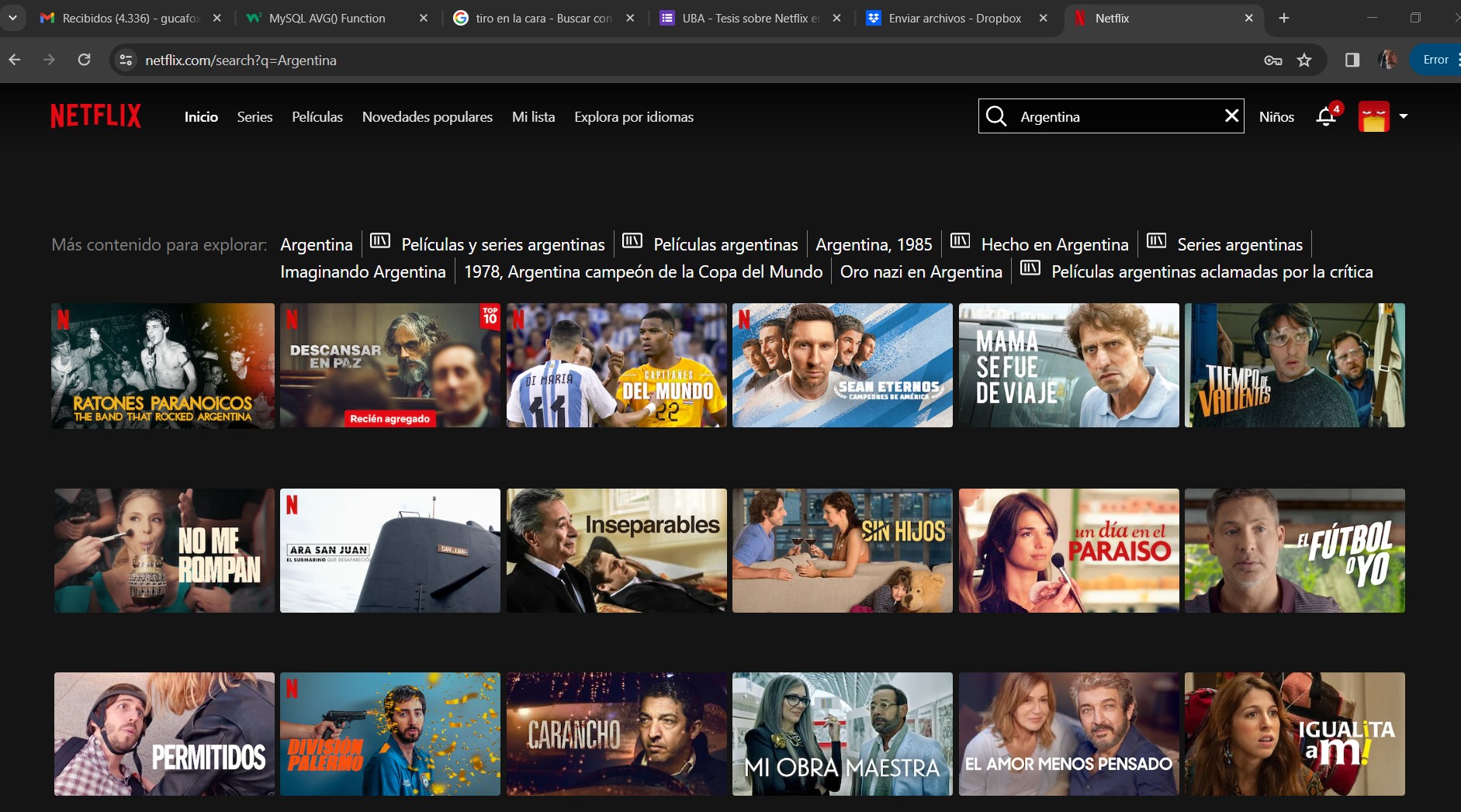Open Sean Eternos title card
Viewport: 1461px width, 812px height.
coord(843,365)
